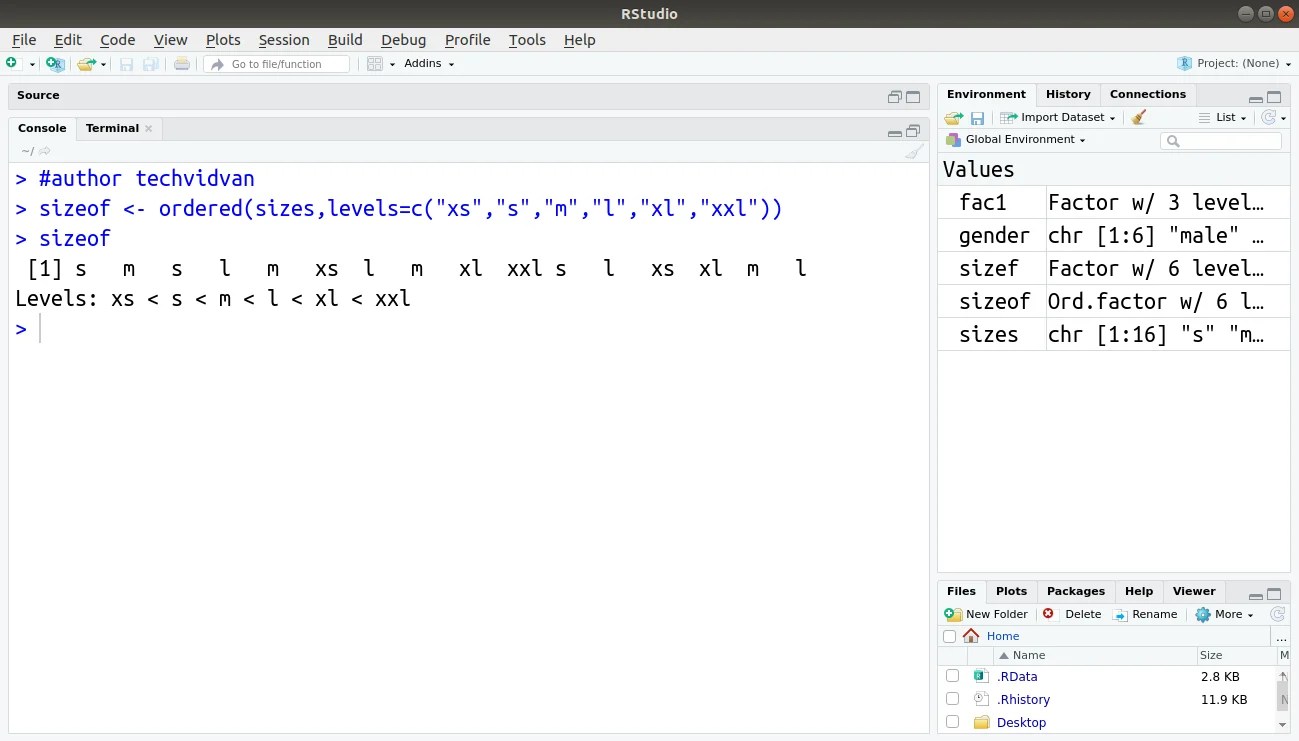Screen dimensions: 1299x741
Task: Maximize the Environment pane
Action: point(1274,97)
